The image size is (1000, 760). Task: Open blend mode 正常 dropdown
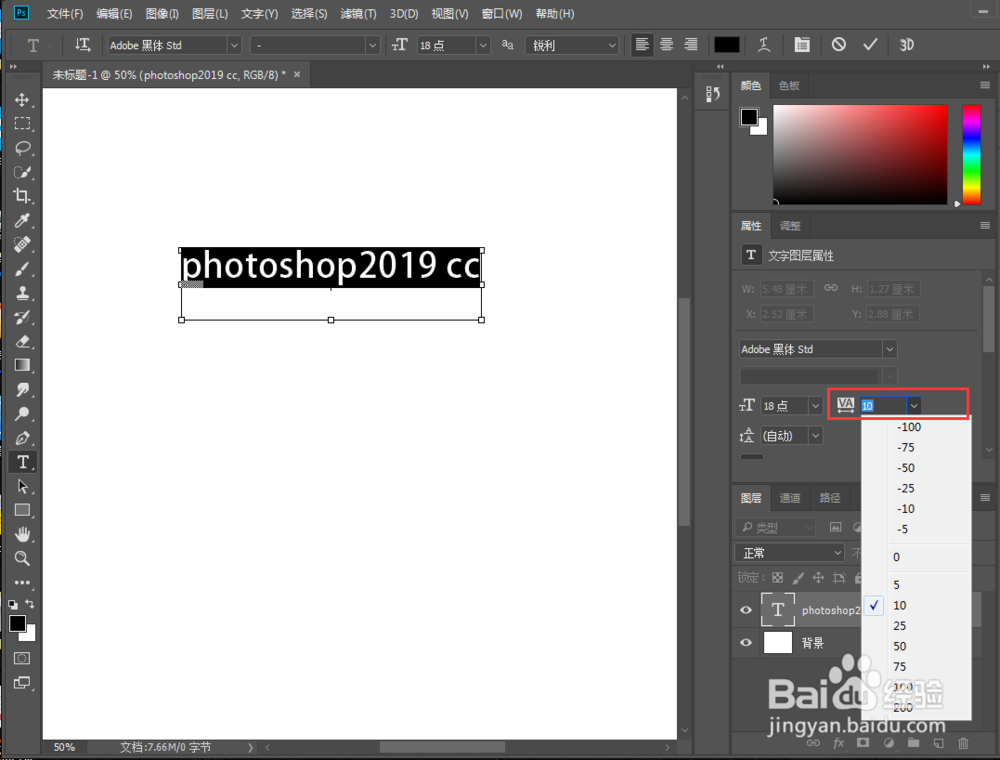[x=790, y=553]
